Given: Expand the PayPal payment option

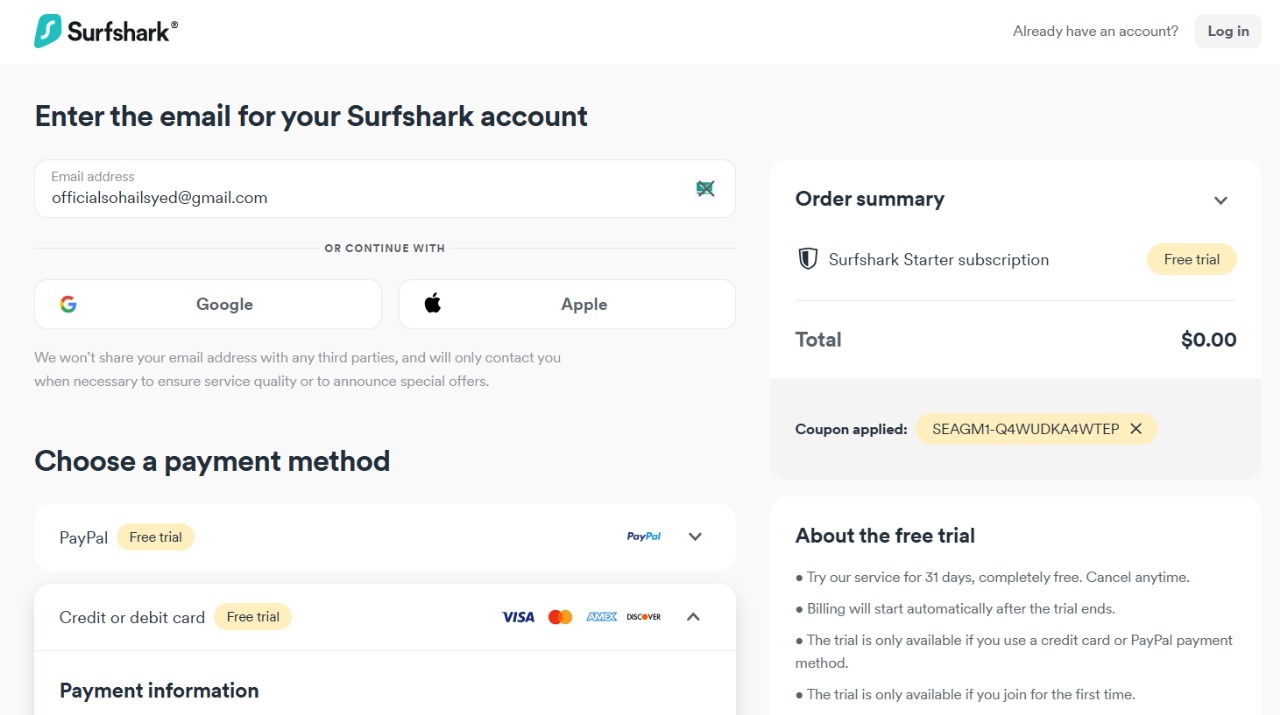Looking at the screenshot, I should [x=695, y=536].
